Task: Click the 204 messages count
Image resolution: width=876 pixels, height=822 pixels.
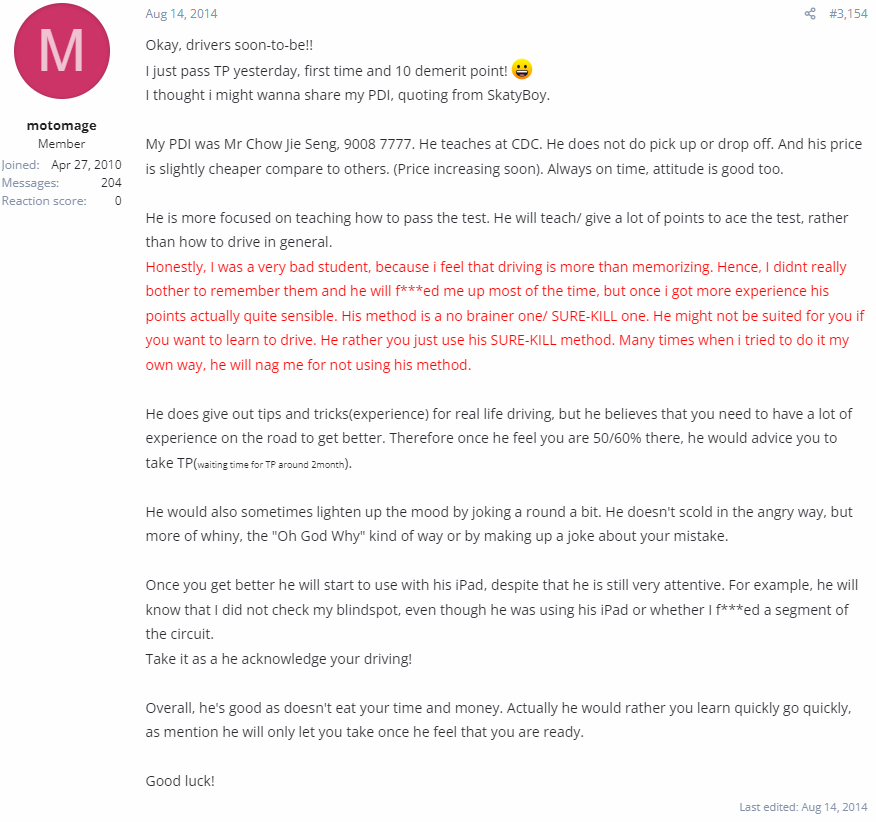Action: point(111,183)
